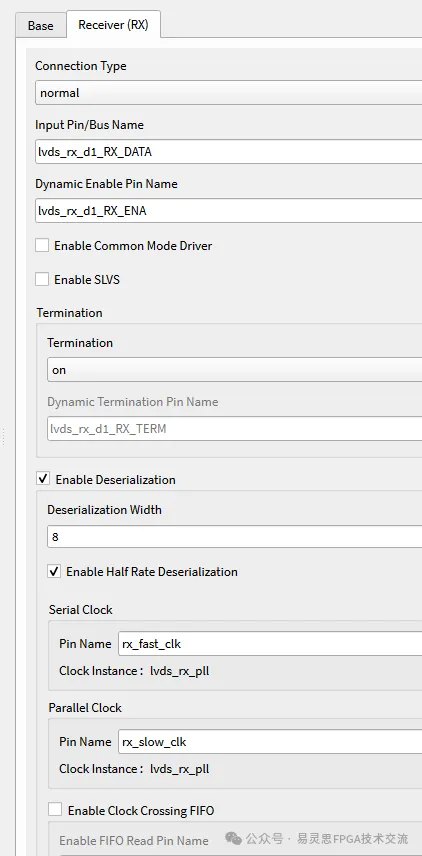Image resolution: width=422 pixels, height=856 pixels.
Task: Enable the Common Mode Driver checkbox
Action: click(x=42, y=245)
